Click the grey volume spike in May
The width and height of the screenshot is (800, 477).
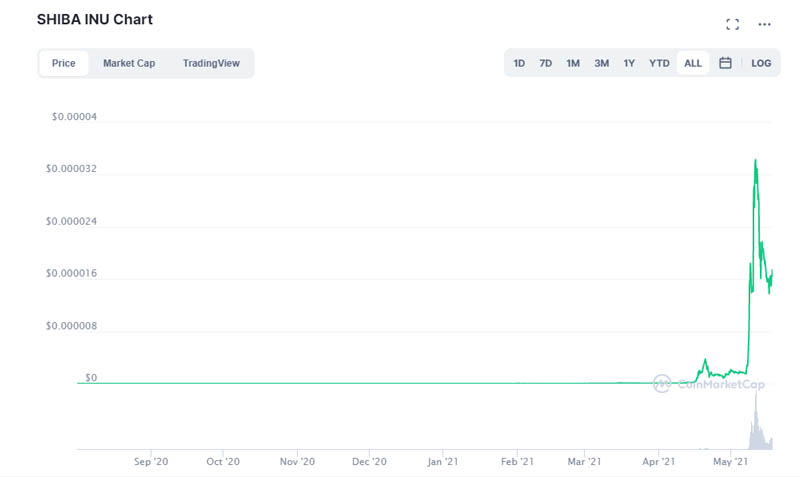point(756,421)
